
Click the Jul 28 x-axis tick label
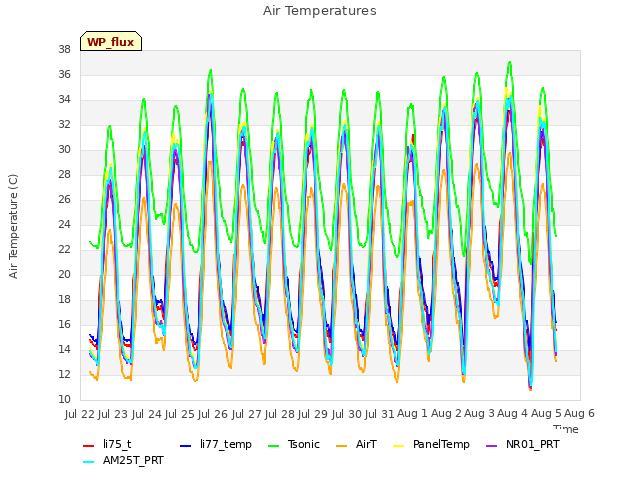(279, 414)
